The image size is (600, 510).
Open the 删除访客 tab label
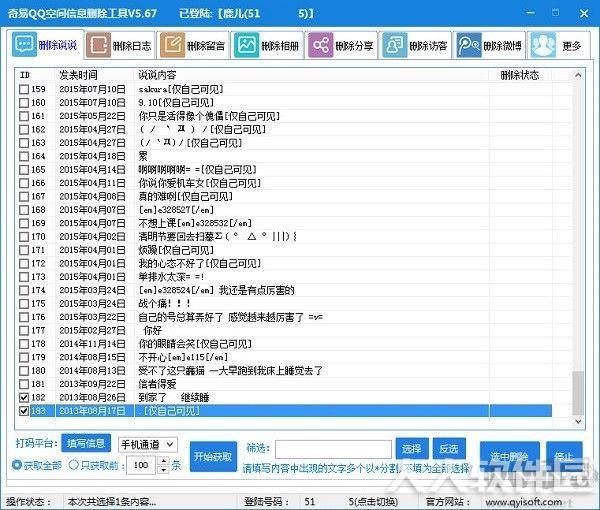(428, 46)
